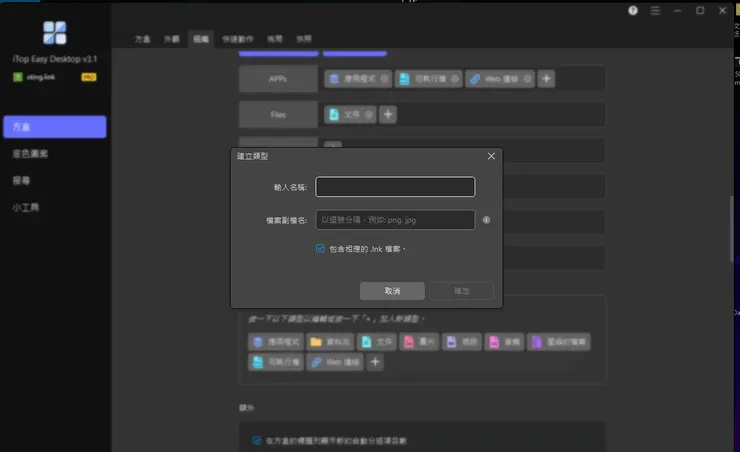
Task: Select the pink 圖片 image type
Action: [x=419, y=342]
